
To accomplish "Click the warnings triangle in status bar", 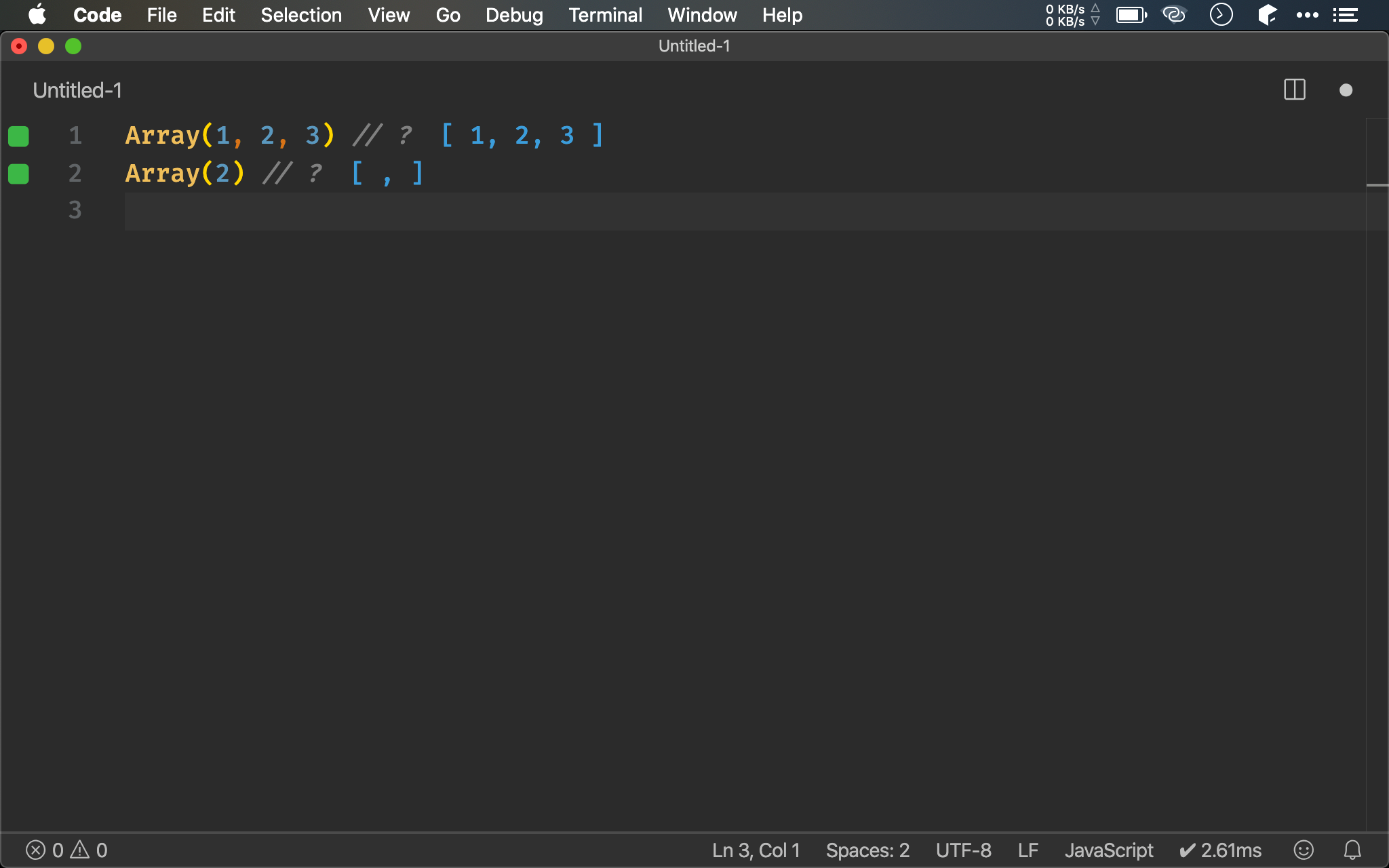I will click(x=80, y=849).
